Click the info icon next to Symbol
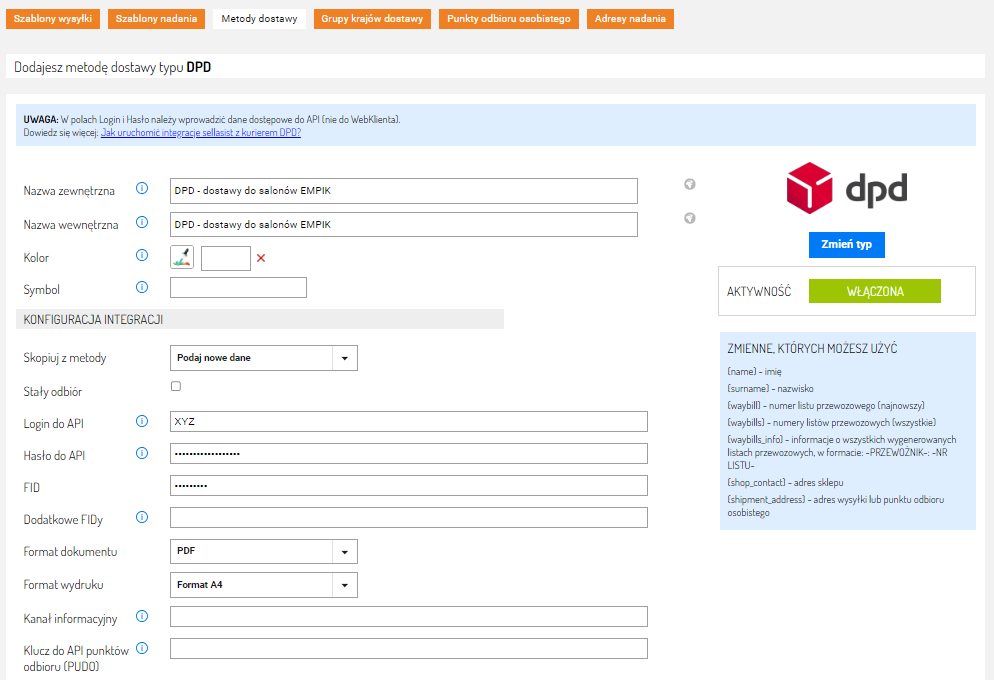The height and width of the screenshot is (680, 994). point(142,288)
